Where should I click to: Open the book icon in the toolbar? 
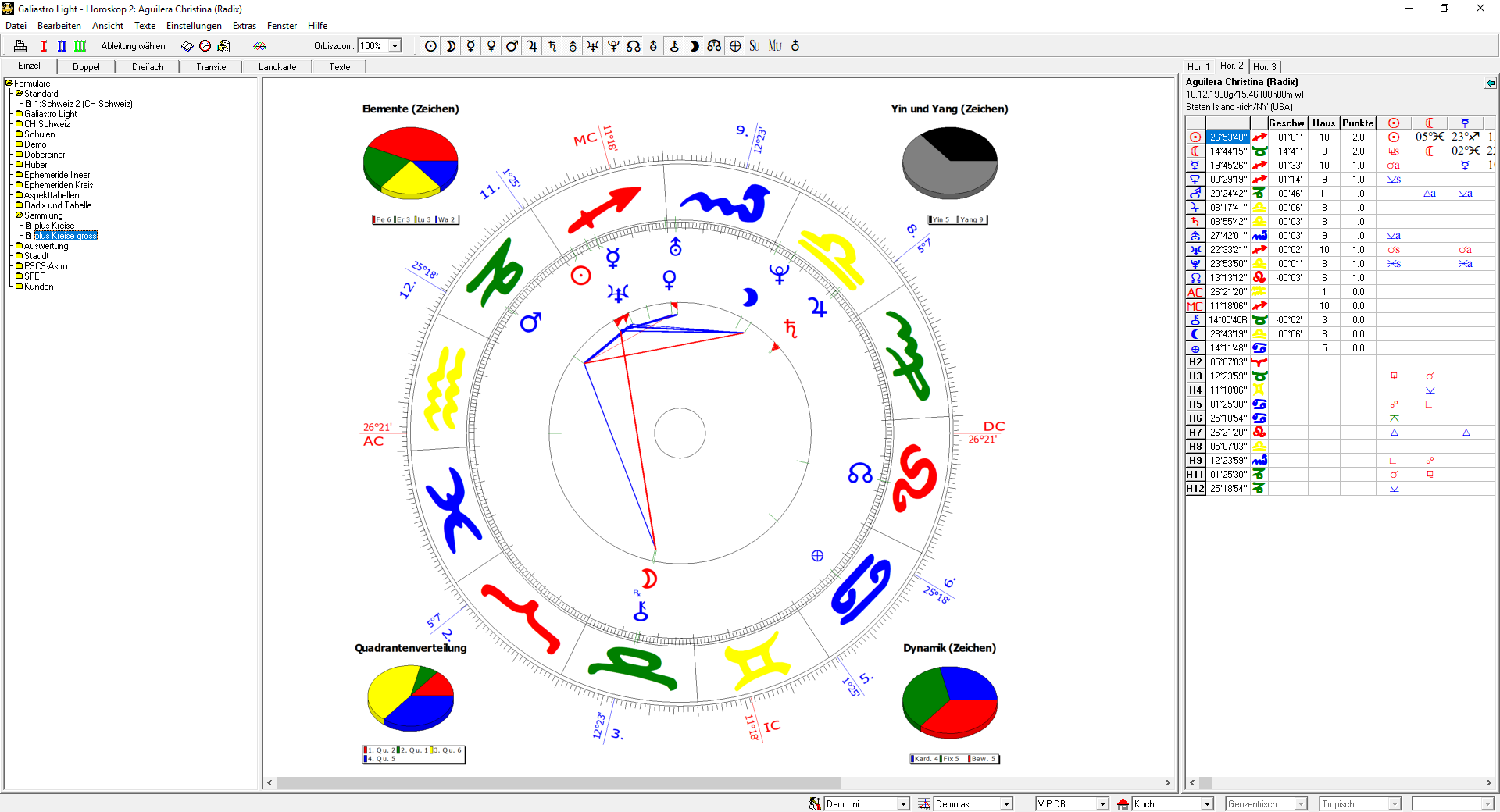[187, 46]
